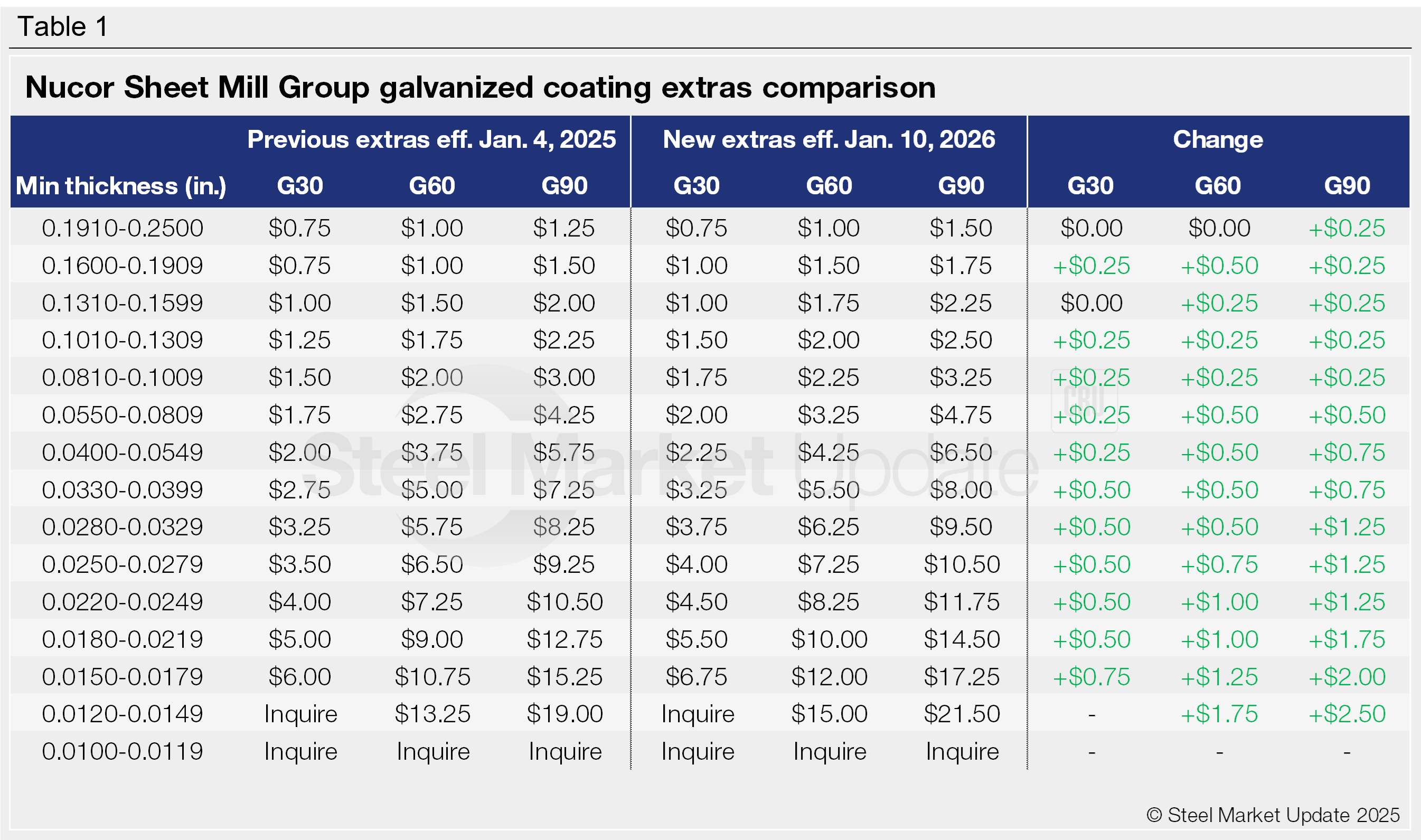Click the $10.75 cell
This screenshot has height=840, width=1421.
click(432, 676)
